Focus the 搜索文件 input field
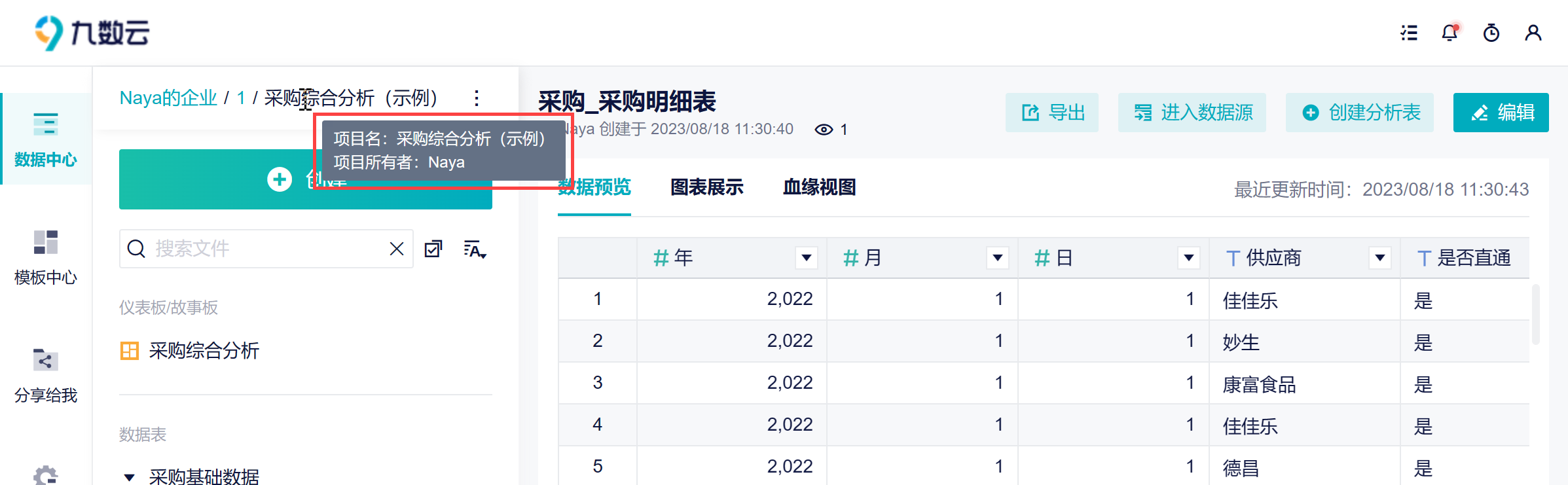 266,249
